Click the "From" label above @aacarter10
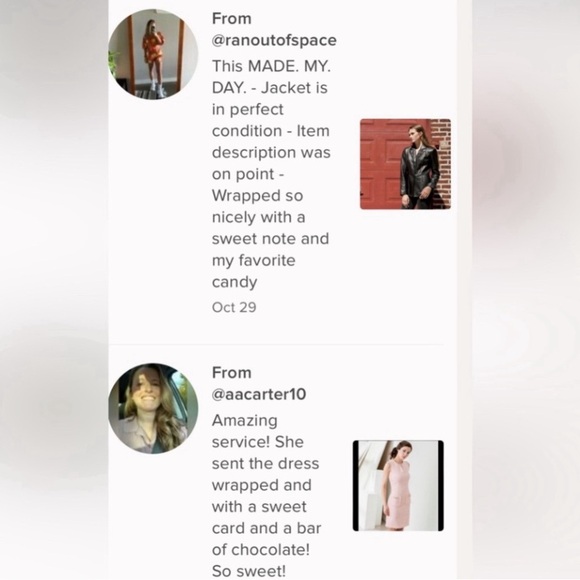This screenshot has width=580, height=580. pos(232,372)
